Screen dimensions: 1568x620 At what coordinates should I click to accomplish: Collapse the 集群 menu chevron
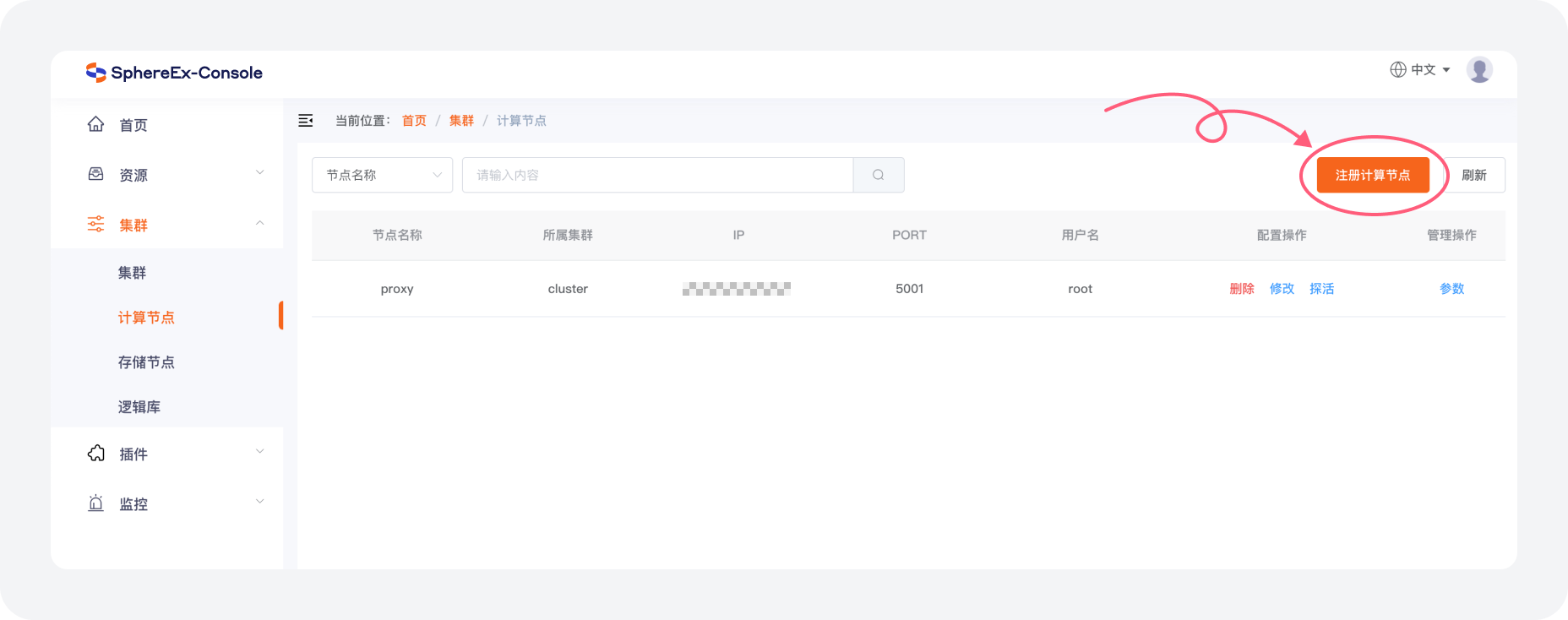[260, 224]
